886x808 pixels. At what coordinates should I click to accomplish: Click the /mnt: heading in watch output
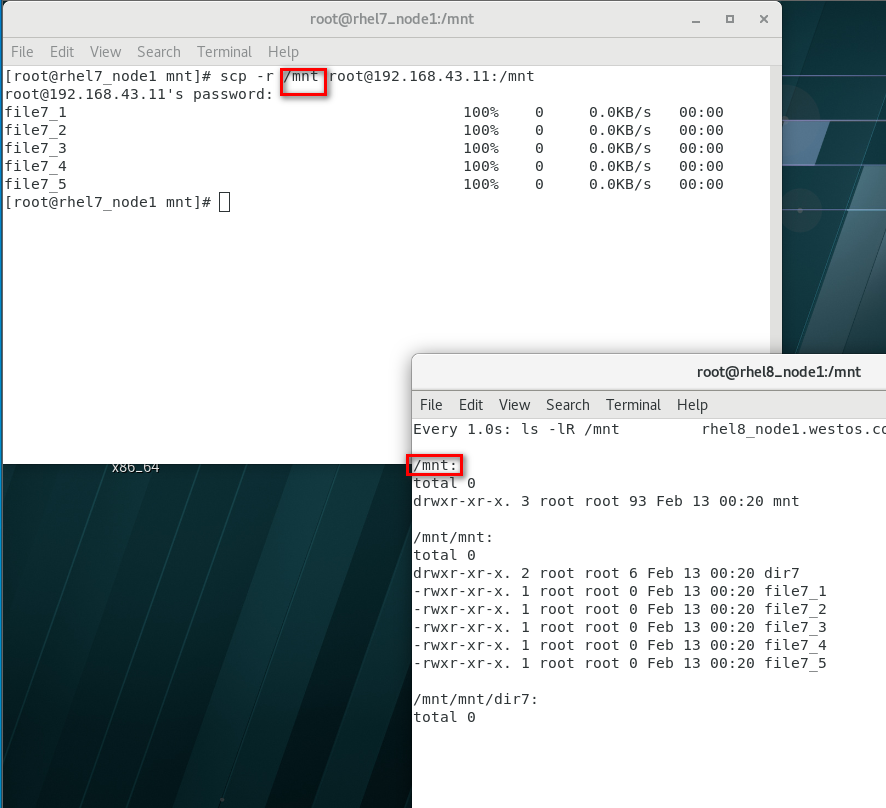(x=435, y=466)
